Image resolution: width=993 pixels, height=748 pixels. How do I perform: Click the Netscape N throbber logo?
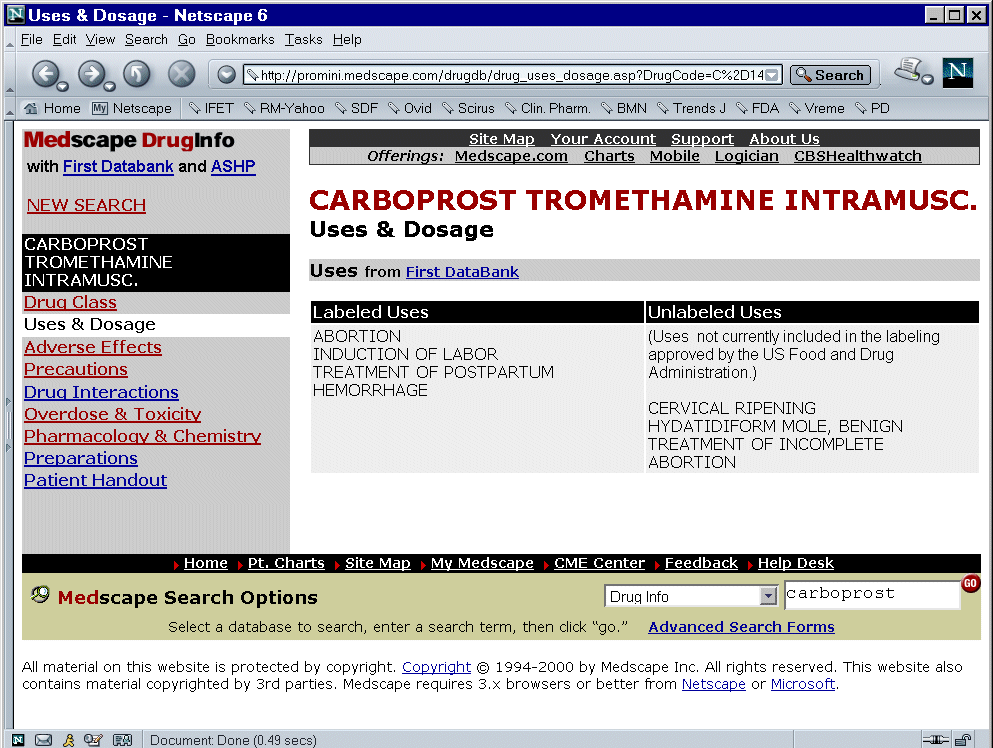958,73
